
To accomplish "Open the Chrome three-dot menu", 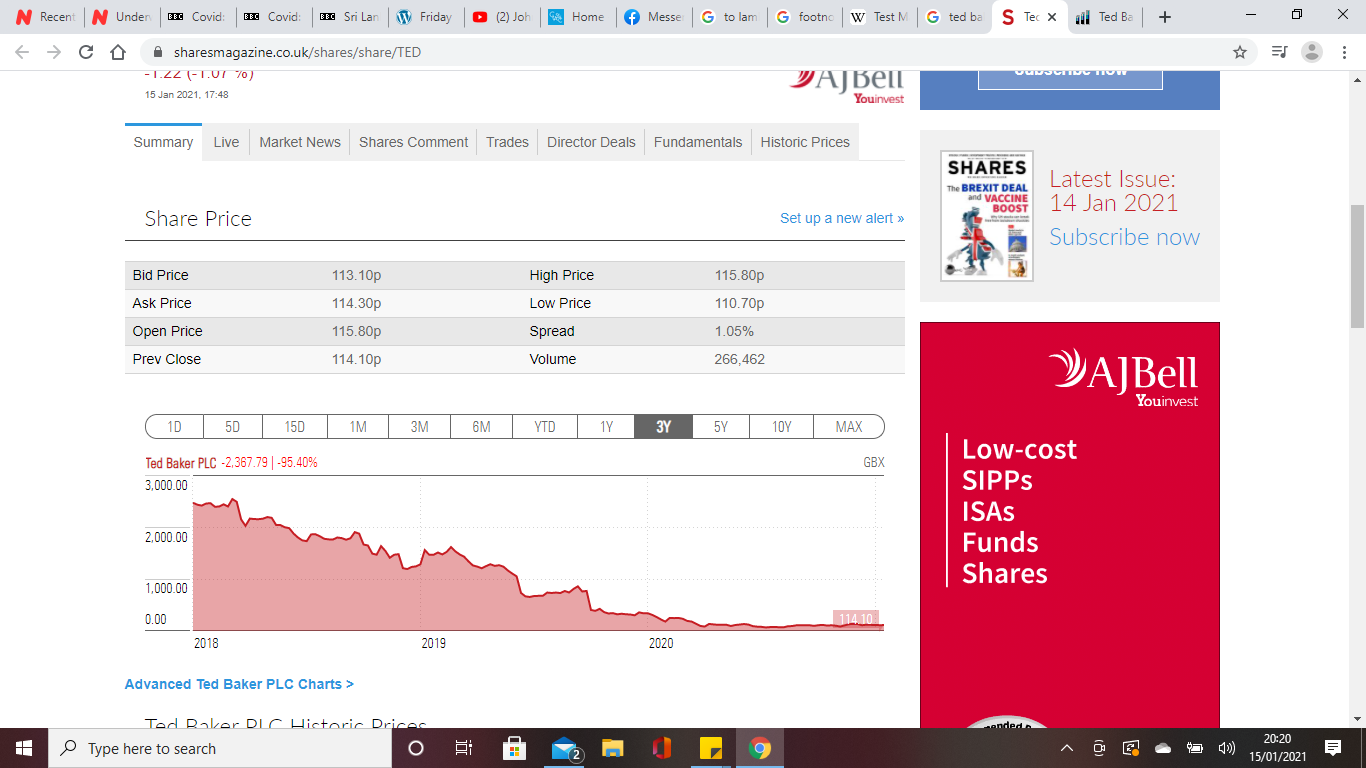I will click(1343, 52).
